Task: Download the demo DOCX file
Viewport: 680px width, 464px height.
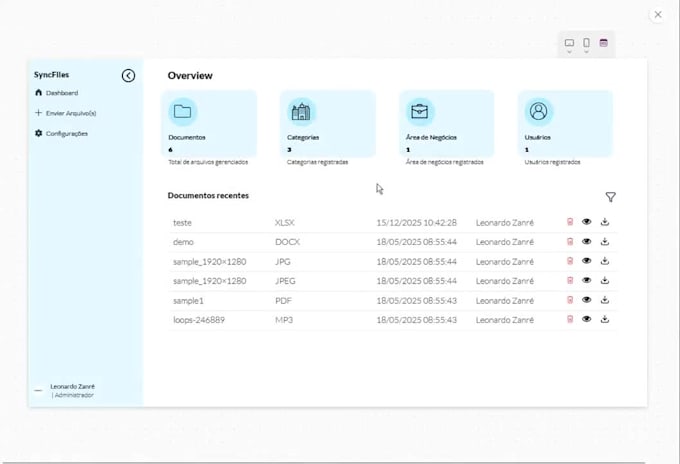Action: (x=605, y=242)
